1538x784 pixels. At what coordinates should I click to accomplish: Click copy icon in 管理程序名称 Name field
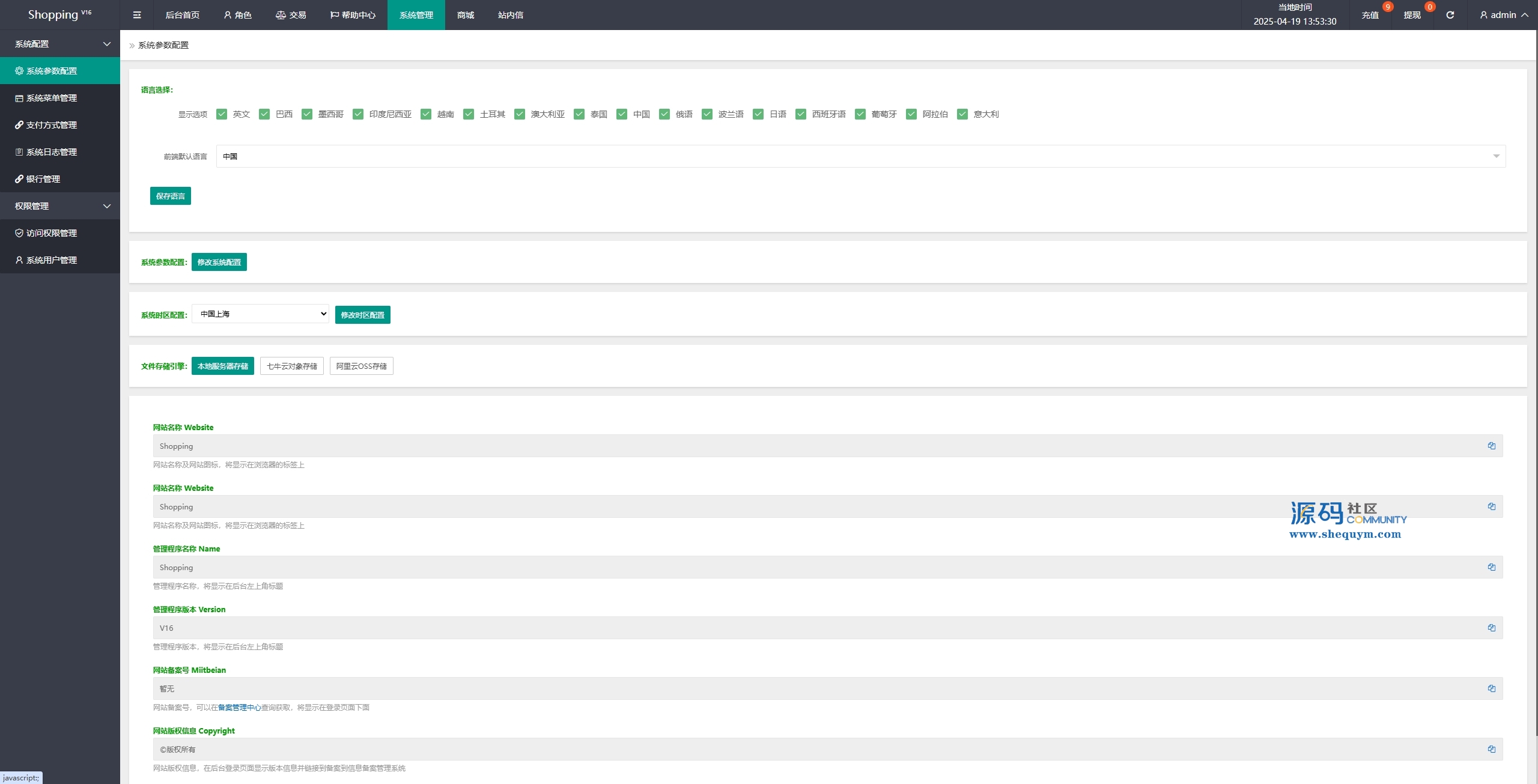tap(1491, 567)
